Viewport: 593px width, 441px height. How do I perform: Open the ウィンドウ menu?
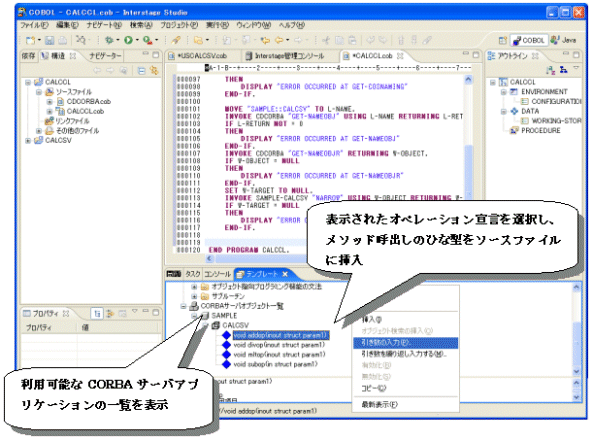[253, 25]
